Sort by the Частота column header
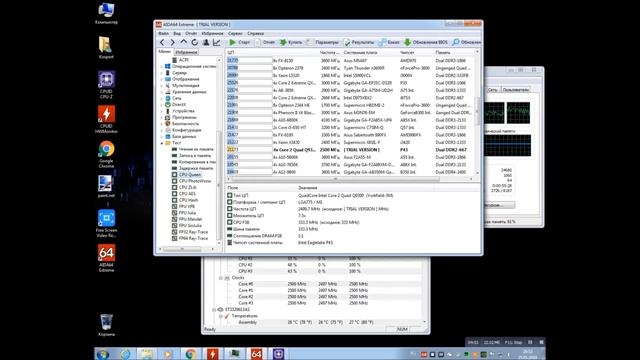Image resolution: width=640 pixels, height=360 pixels. (x=329, y=53)
